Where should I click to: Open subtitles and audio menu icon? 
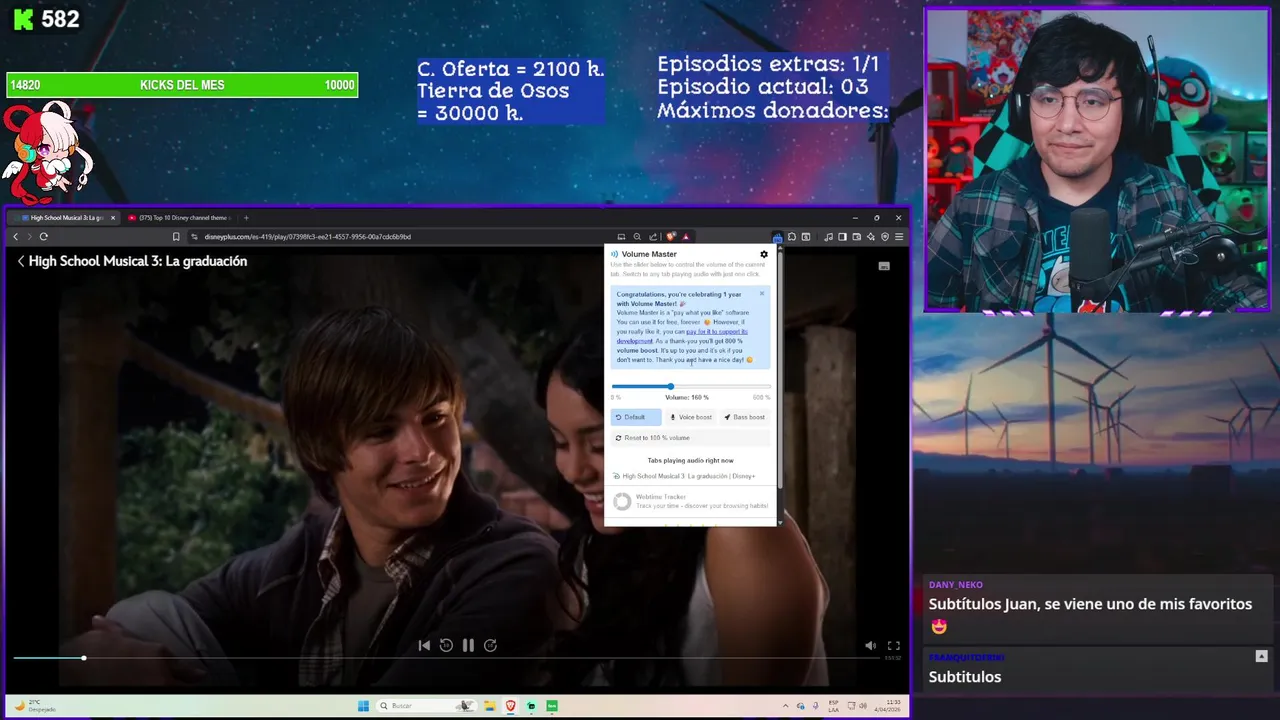[x=884, y=266]
